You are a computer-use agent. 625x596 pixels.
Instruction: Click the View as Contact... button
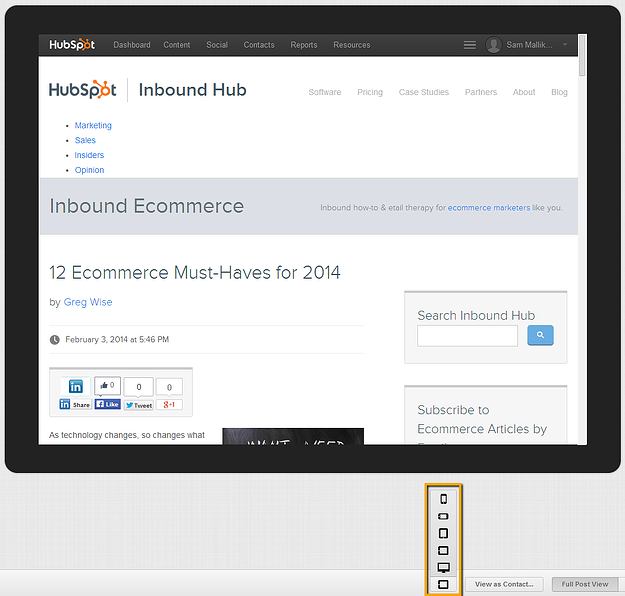click(504, 584)
